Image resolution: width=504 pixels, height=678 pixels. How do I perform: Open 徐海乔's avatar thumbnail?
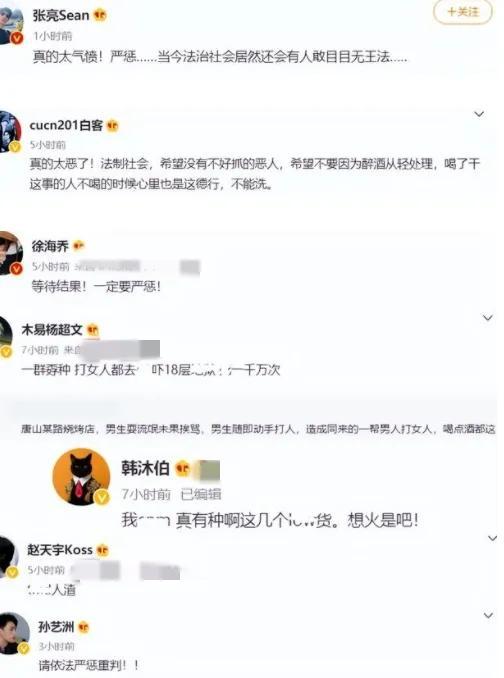[10, 253]
